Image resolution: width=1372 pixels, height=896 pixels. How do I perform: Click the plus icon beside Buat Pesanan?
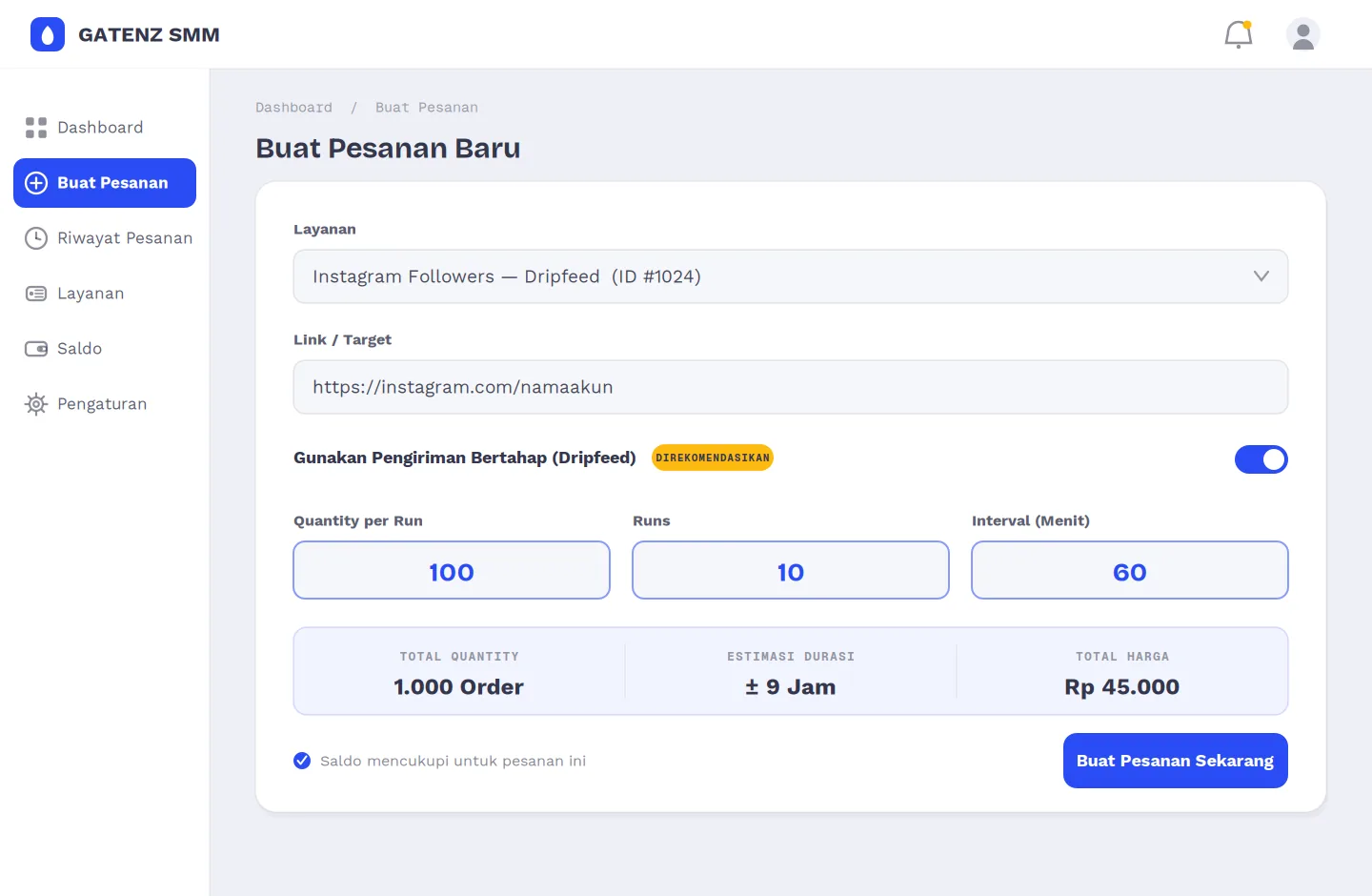(x=36, y=183)
